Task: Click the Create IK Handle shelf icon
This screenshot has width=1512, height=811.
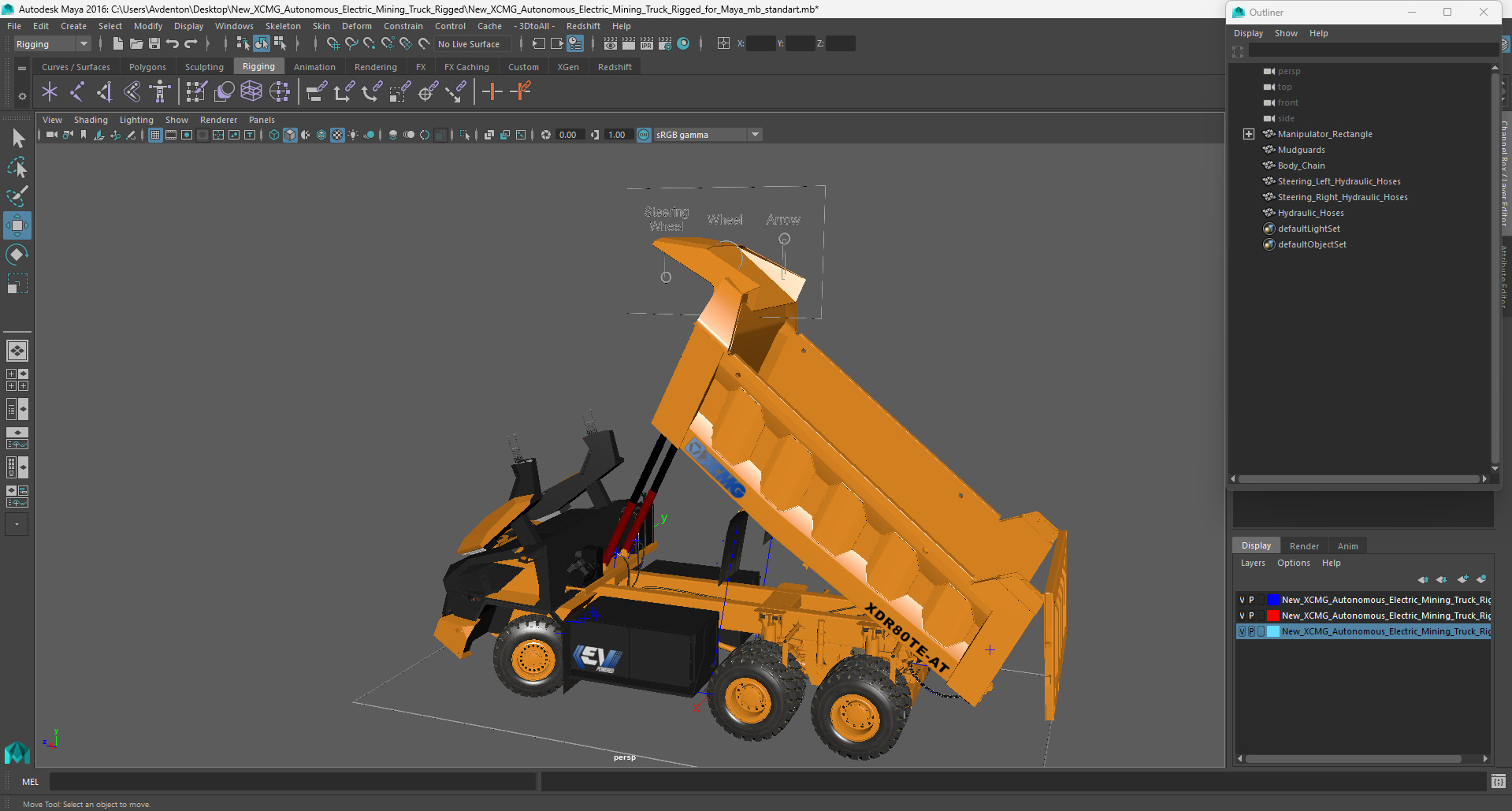Action: point(105,92)
